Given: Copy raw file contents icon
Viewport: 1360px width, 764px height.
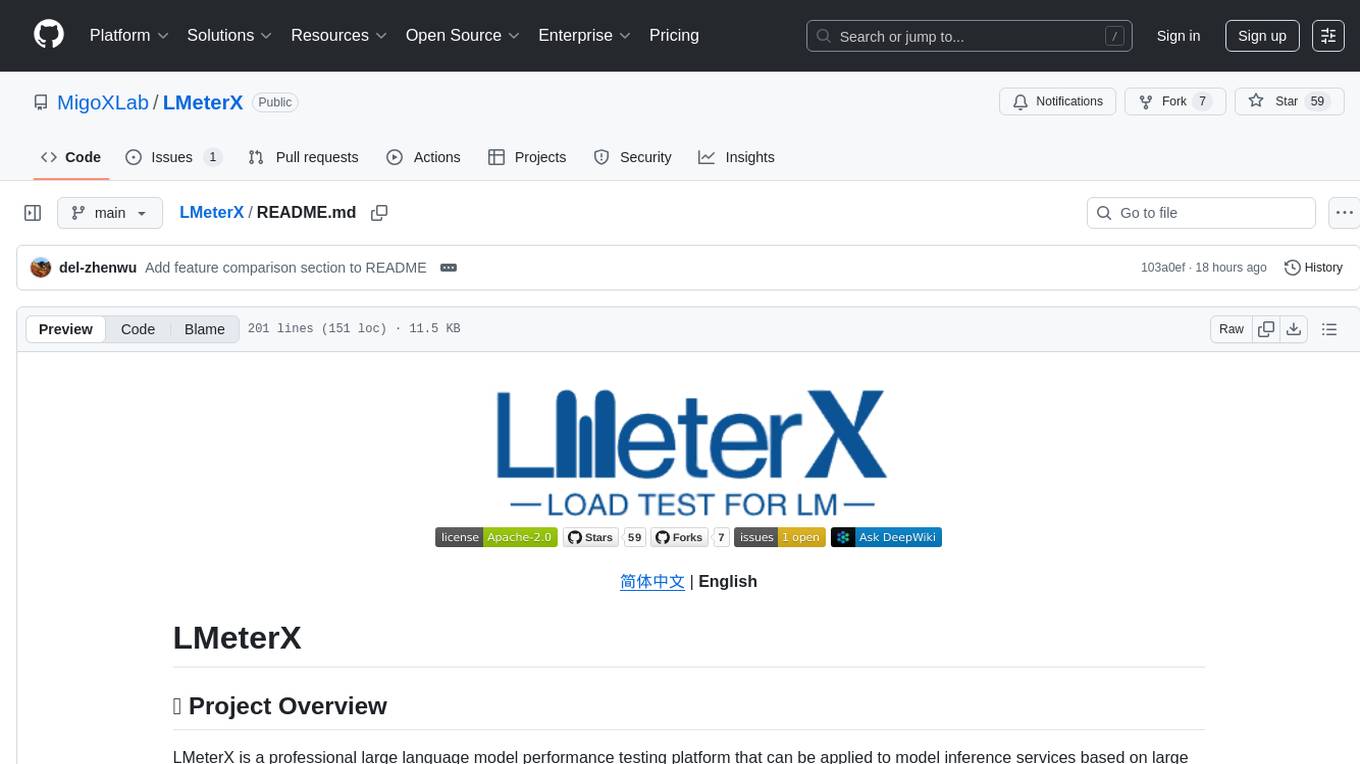Looking at the screenshot, I should pyautogui.click(x=1266, y=329).
